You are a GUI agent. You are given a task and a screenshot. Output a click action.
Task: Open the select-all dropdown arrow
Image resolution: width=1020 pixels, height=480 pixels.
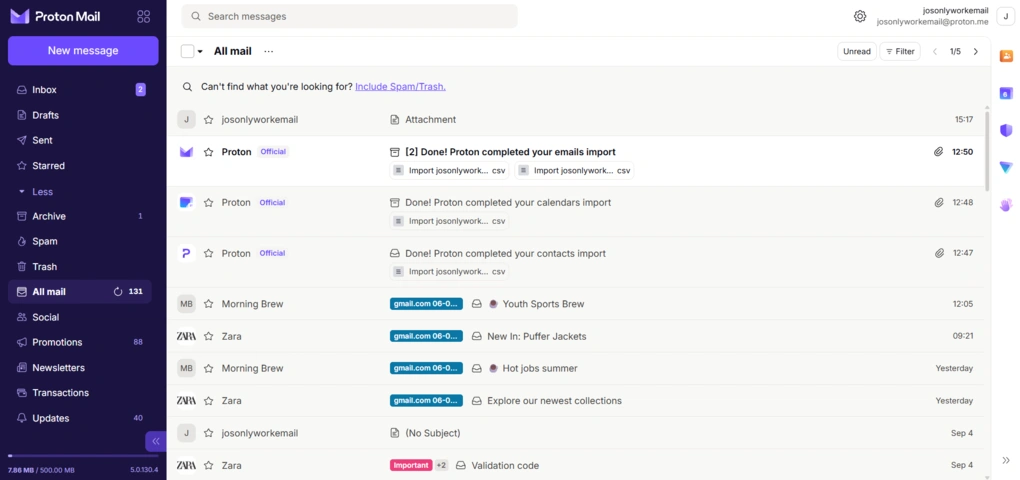pos(200,51)
